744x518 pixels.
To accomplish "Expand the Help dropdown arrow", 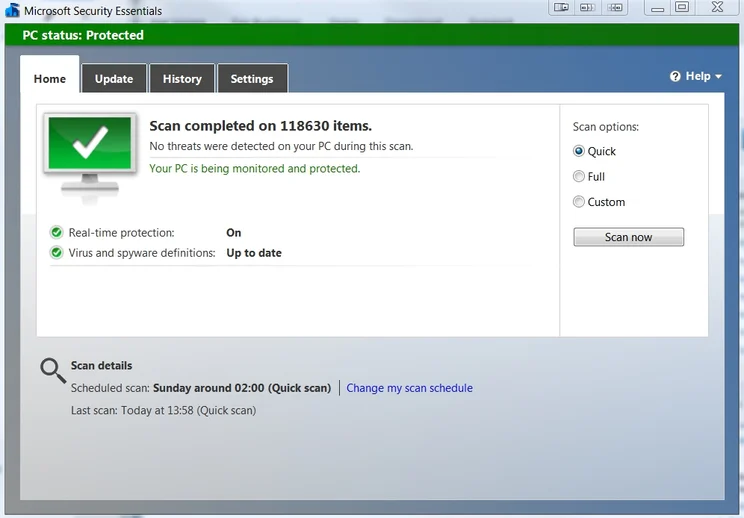I will [718, 76].
